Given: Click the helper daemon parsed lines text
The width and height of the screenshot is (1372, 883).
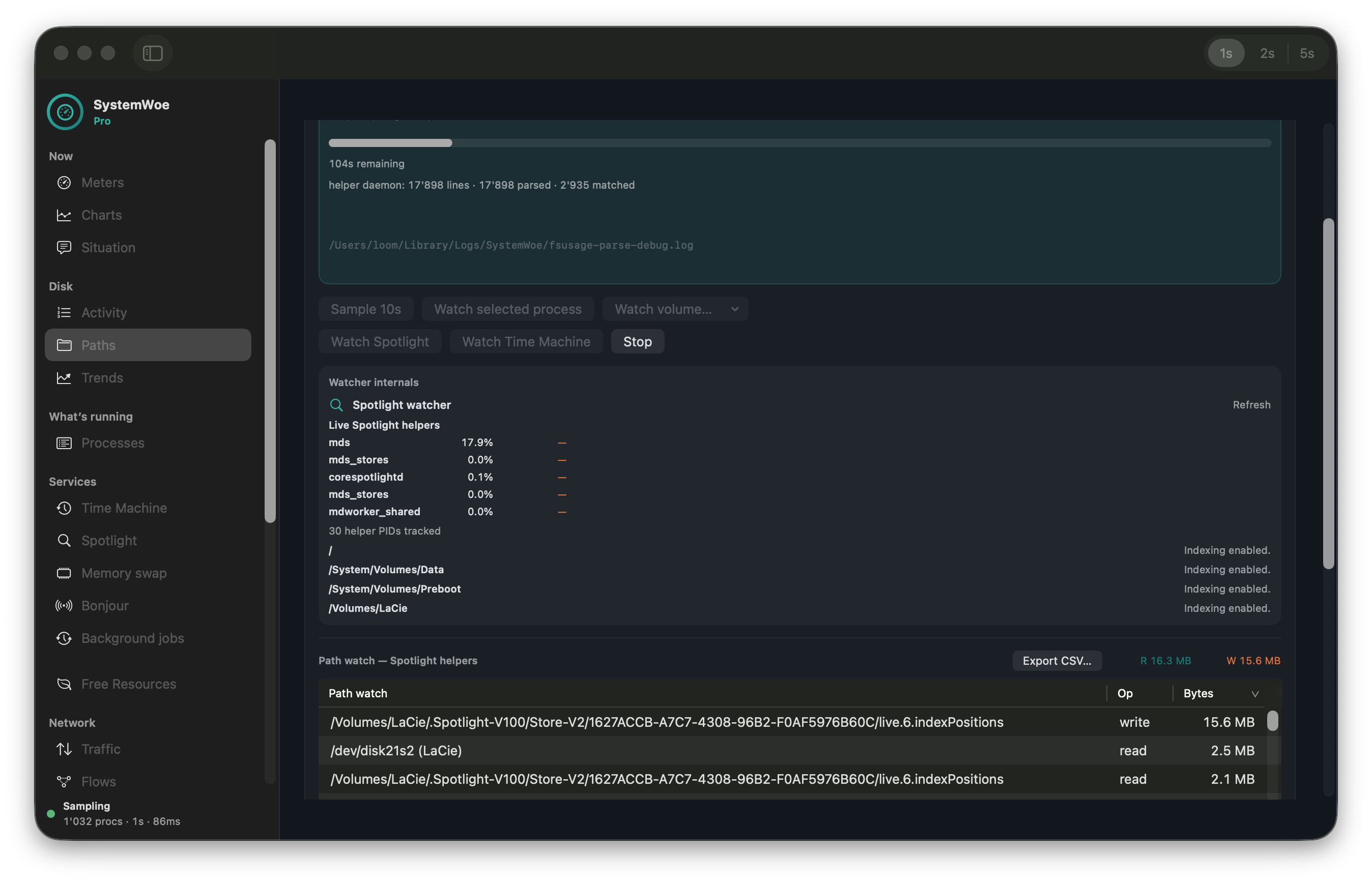Looking at the screenshot, I should (x=481, y=185).
